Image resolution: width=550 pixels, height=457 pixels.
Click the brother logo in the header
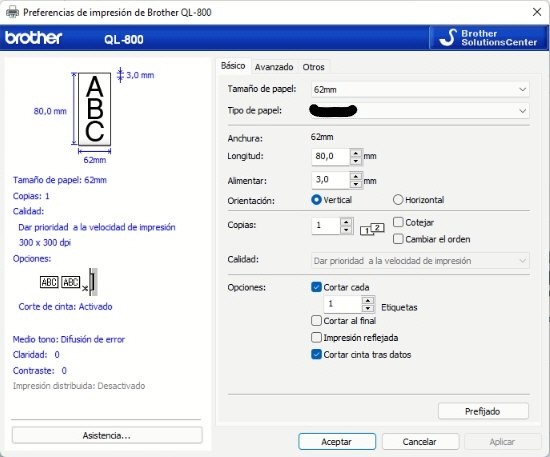tap(33, 38)
